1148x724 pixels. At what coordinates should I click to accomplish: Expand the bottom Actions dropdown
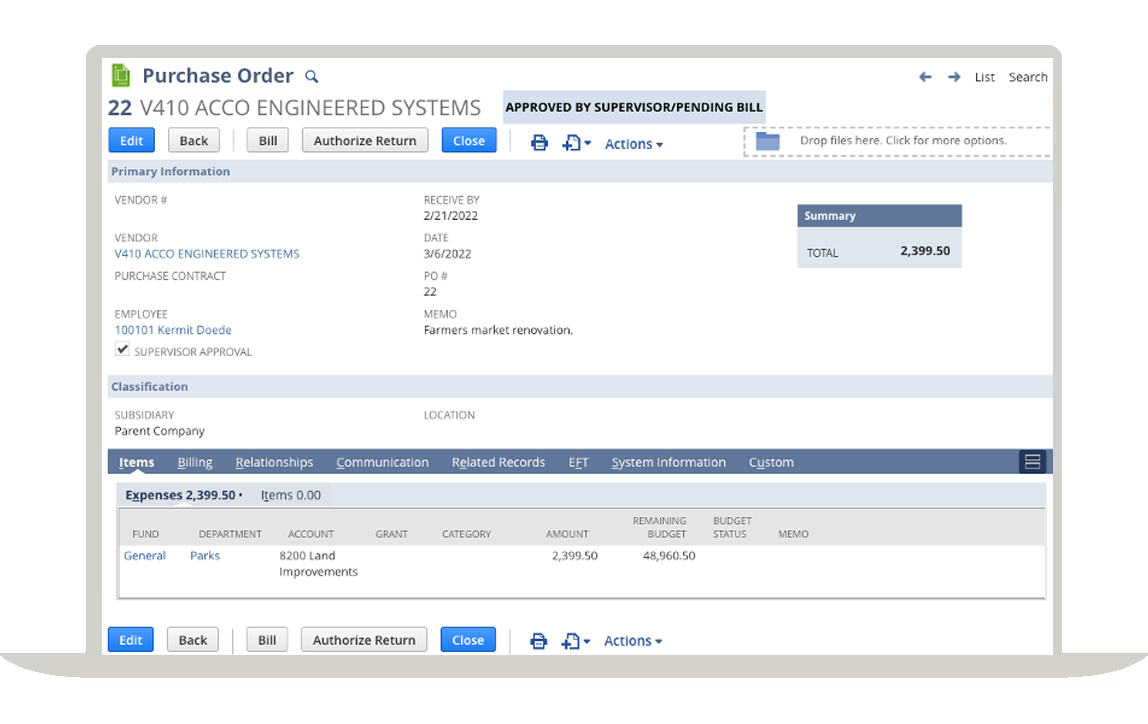point(632,641)
